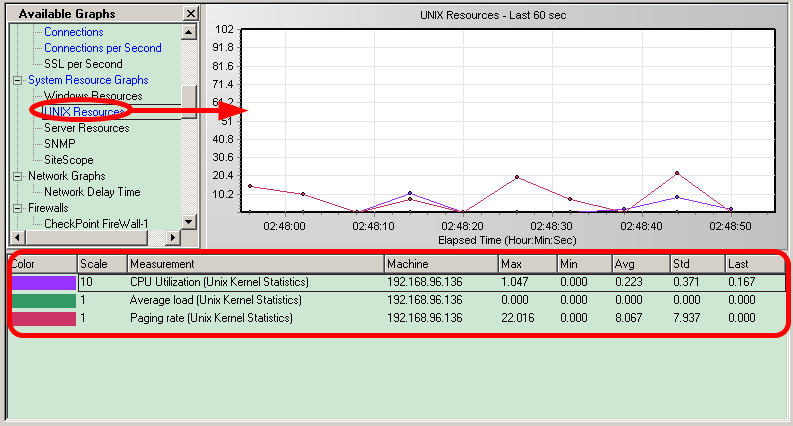Viewport: 793px width, 426px height.
Task: Click red Paging rate color swatch
Action: pos(43,318)
